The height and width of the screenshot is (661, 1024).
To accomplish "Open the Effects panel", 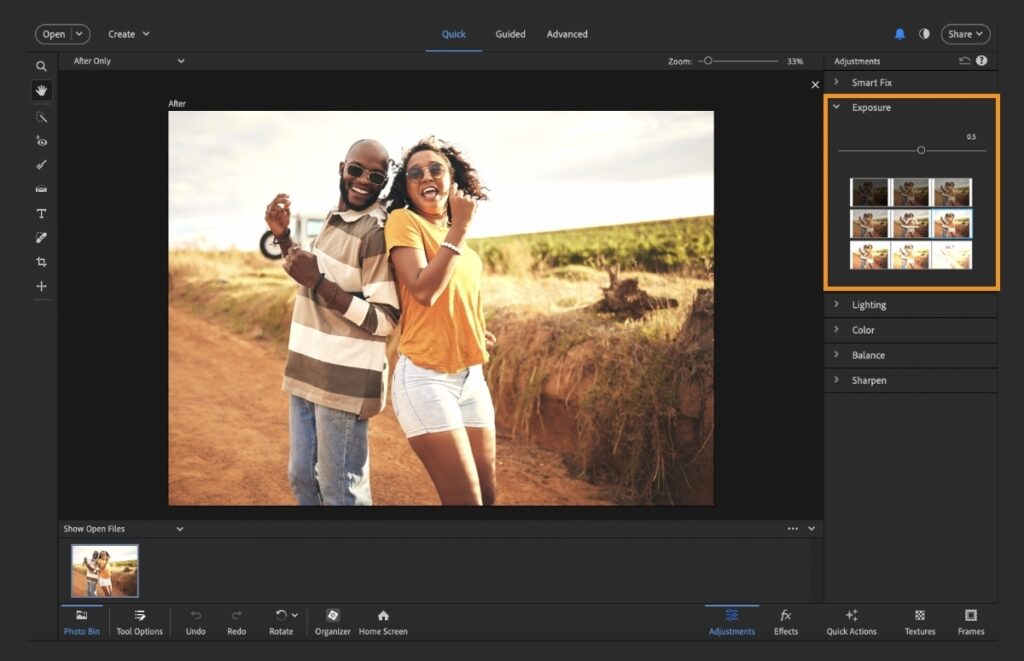I will [x=786, y=622].
